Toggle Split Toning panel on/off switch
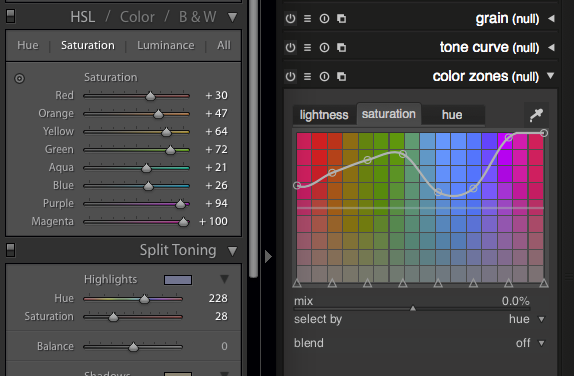The image size is (574, 376). tap(11, 250)
